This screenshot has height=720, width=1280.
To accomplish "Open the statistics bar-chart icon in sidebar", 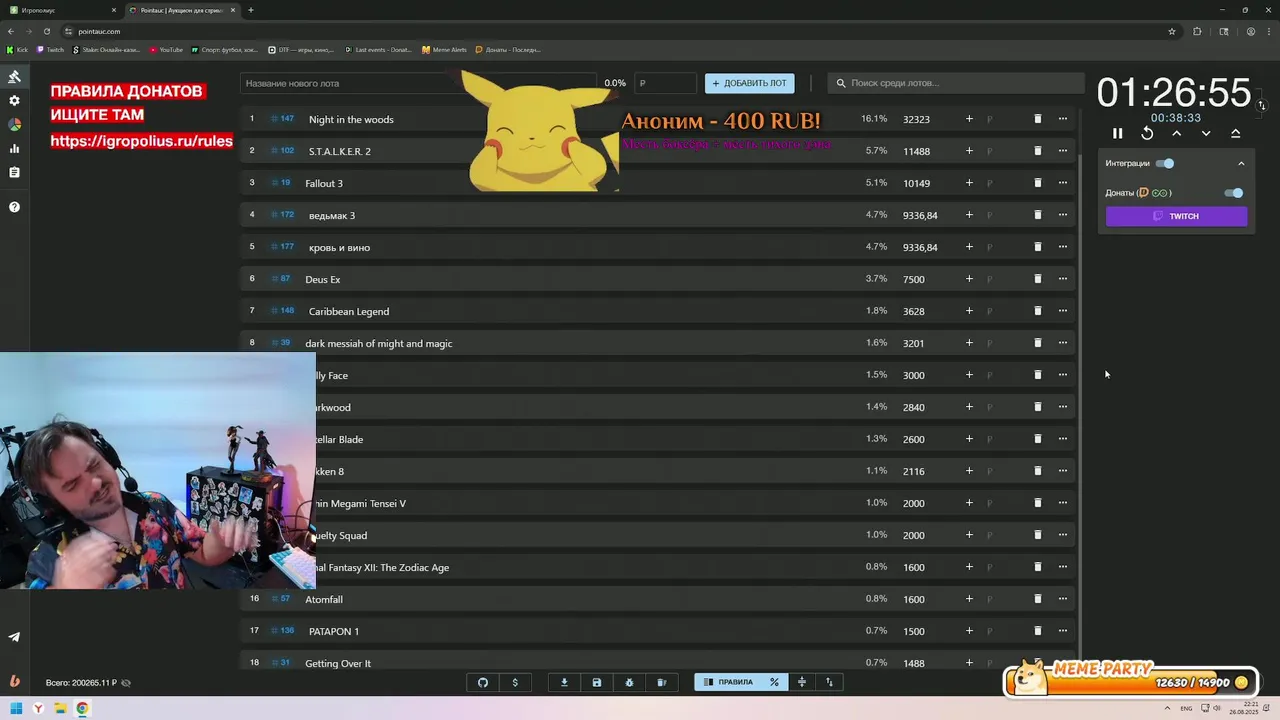I will point(14,149).
